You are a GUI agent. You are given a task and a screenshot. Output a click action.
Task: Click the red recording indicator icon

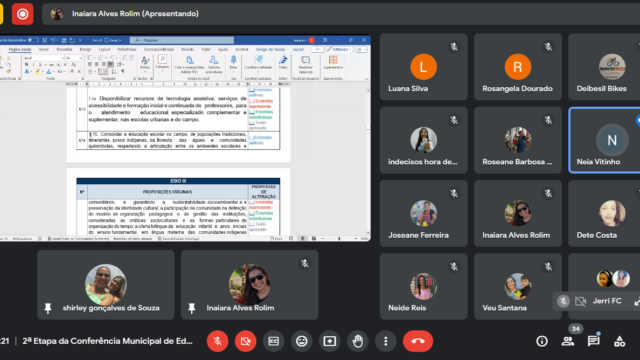[22, 14]
